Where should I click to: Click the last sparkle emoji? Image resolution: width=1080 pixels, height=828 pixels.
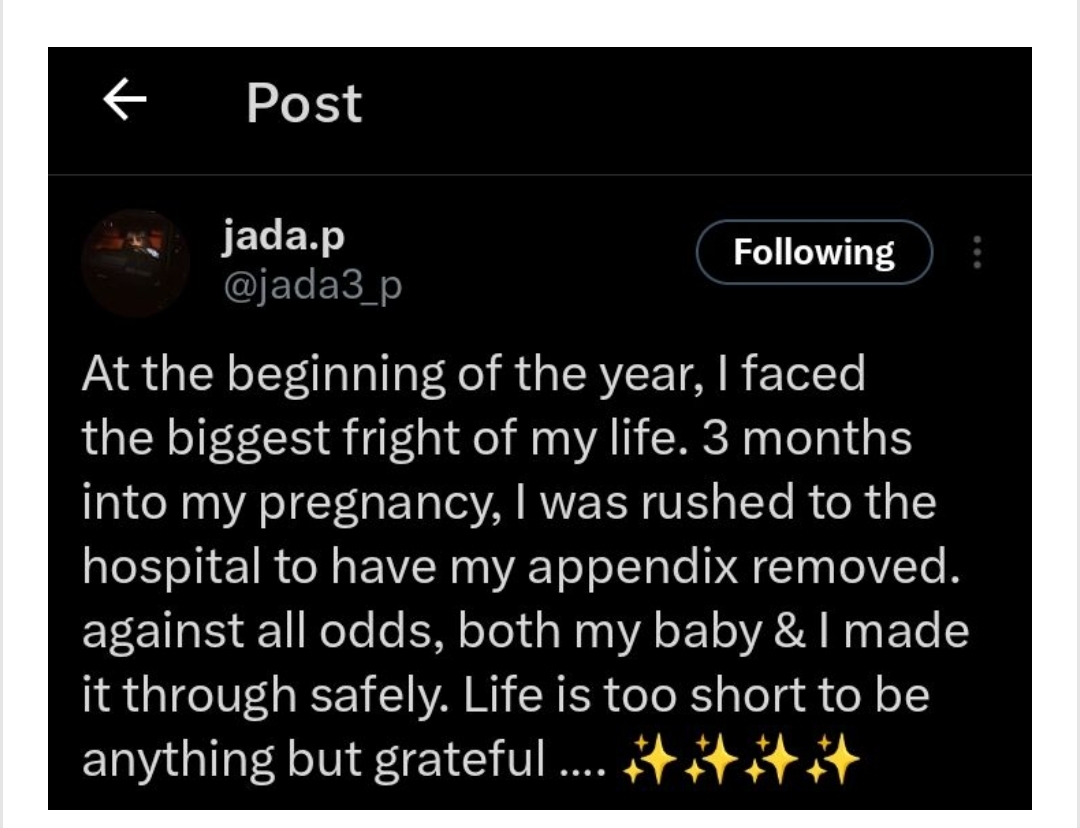coord(832,760)
